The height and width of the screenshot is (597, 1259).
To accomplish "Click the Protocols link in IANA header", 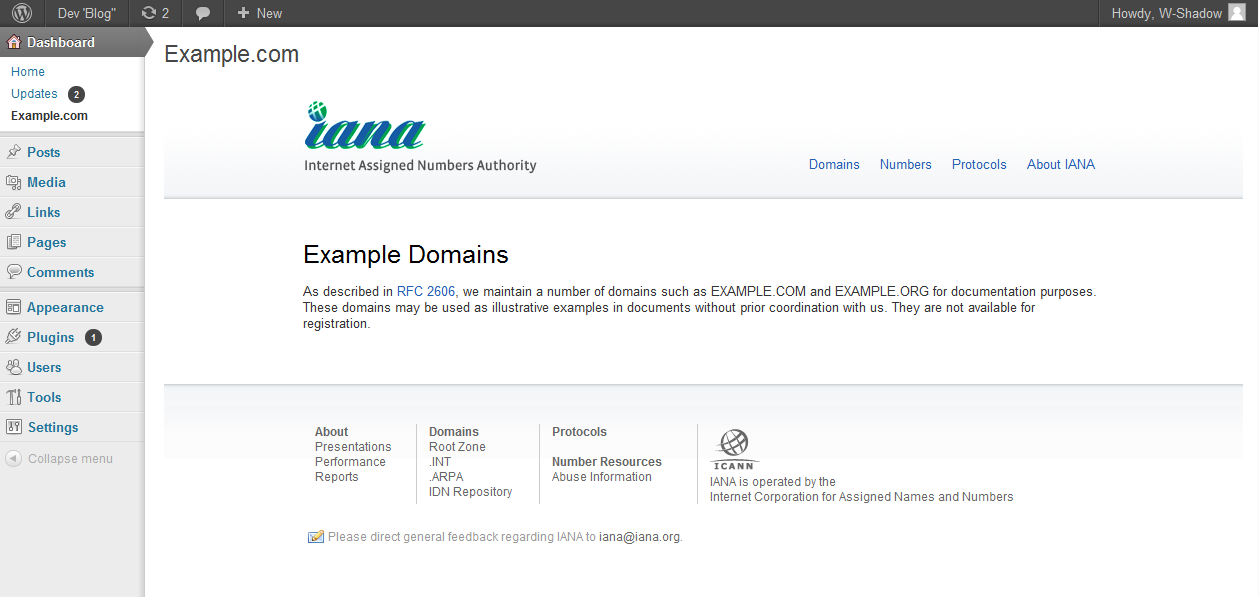I will [979, 165].
